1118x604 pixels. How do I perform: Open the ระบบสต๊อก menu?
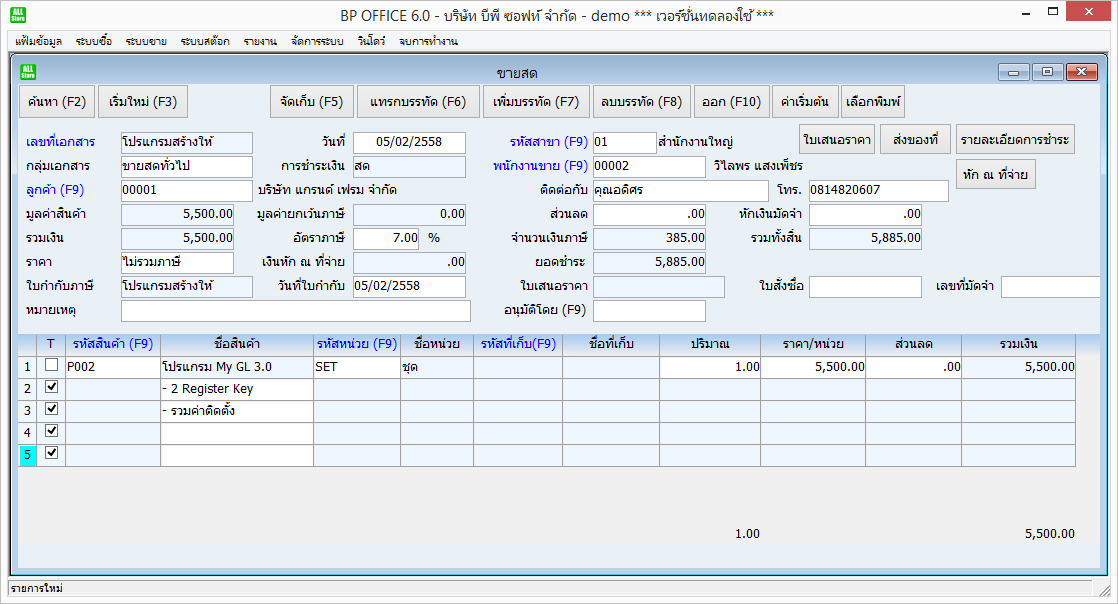pyautogui.click(x=205, y=41)
